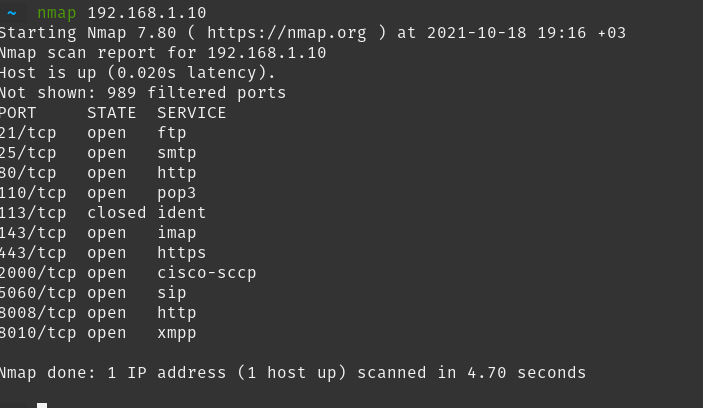The width and height of the screenshot is (703, 408).
Task: Click the STATE column header
Action: [x=111, y=113]
